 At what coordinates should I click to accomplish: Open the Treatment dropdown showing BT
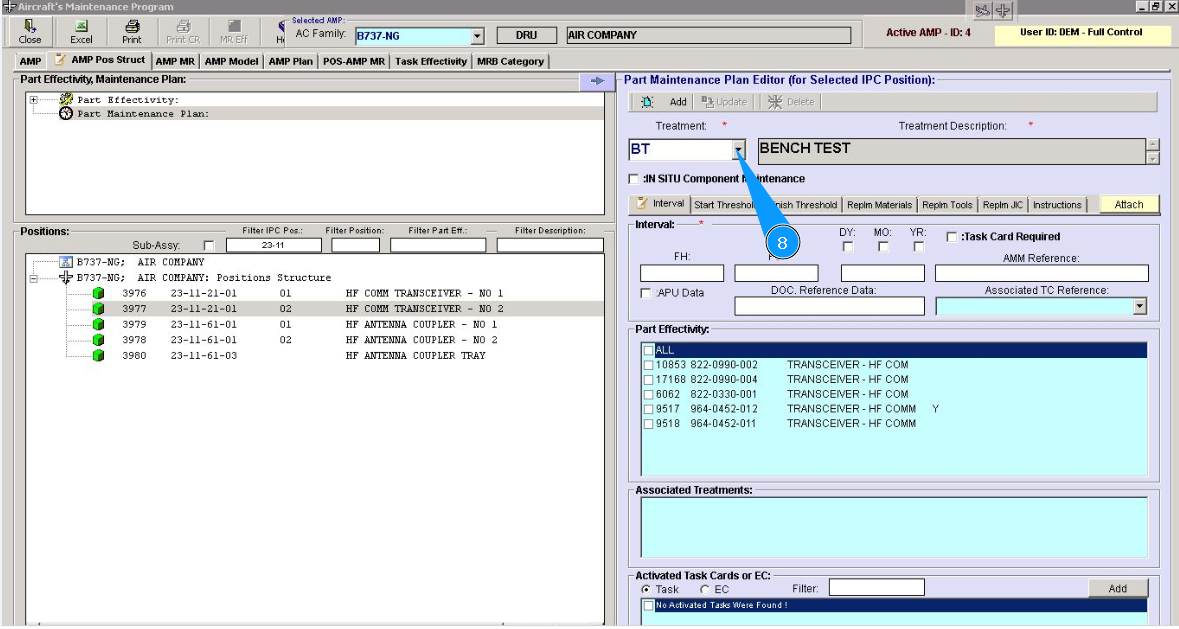coord(738,150)
